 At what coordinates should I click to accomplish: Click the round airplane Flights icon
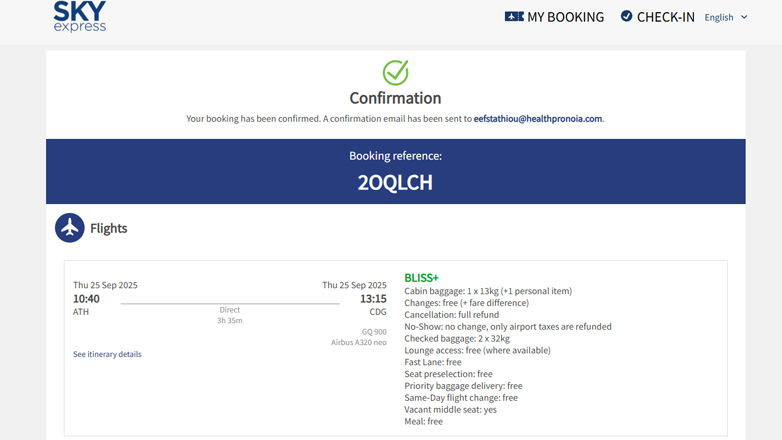(70, 228)
